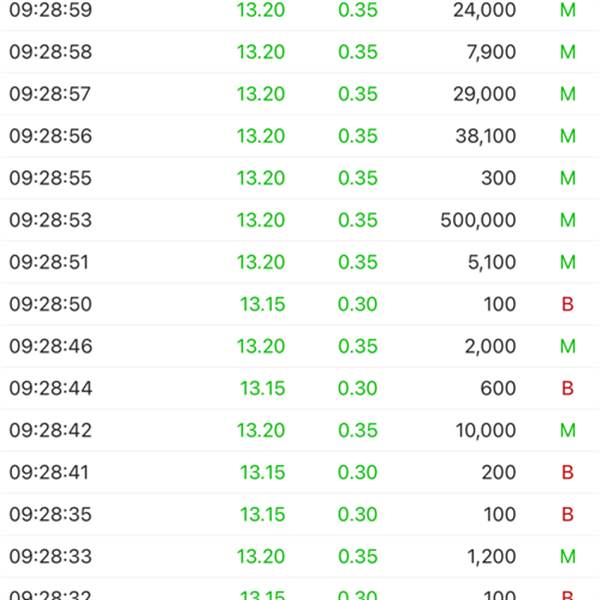This screenshot has height=600, width=600.
Task: Open the 09:28:55 trade of 300 shares
Action: [300, 178]
